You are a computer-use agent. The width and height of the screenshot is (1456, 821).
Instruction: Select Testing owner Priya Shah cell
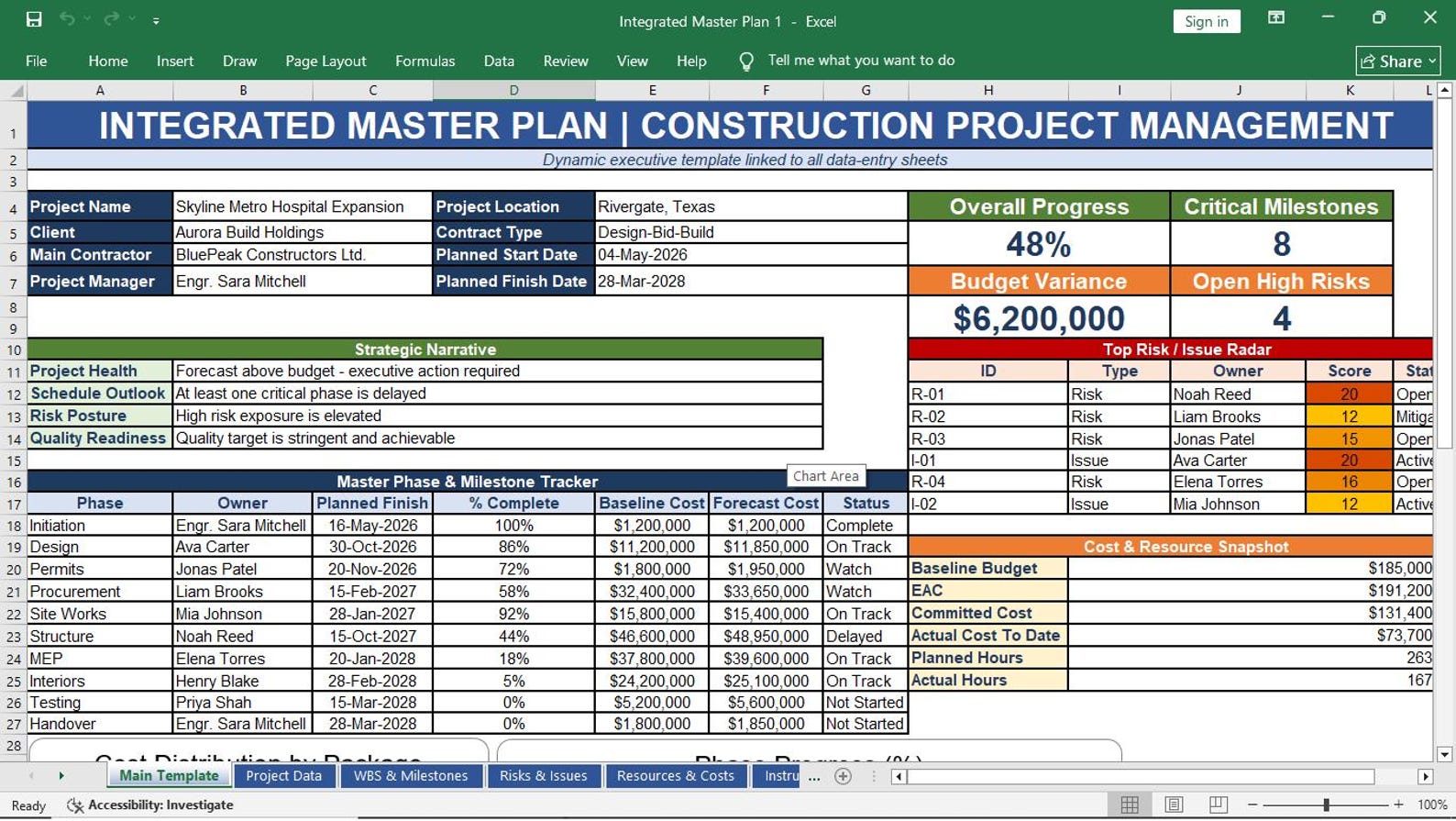[242, 703]
